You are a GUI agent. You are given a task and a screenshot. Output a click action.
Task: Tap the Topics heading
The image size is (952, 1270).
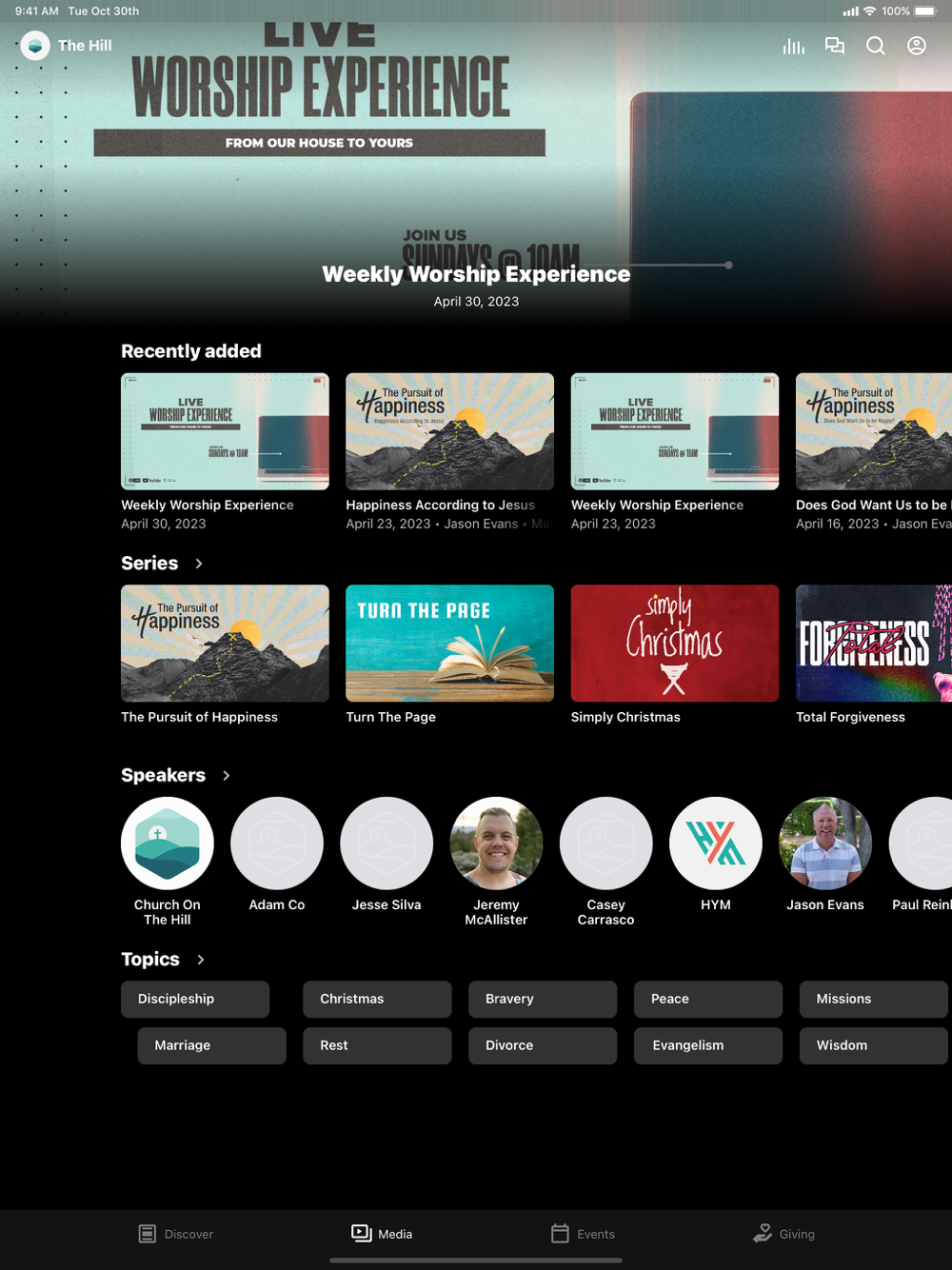pos(150,960)
